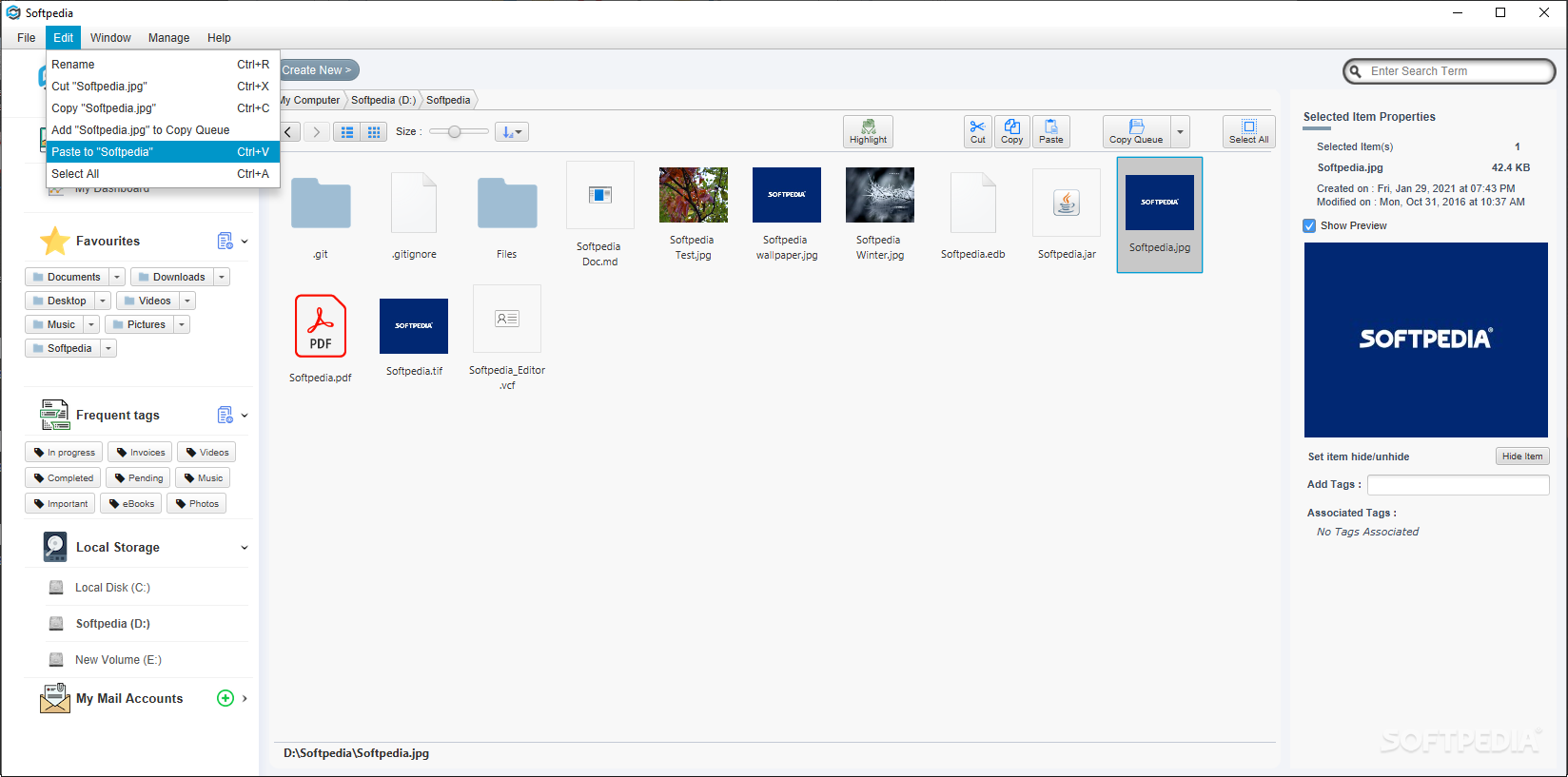Open Copy Queue dropdown arrow

pos(1180,131)
